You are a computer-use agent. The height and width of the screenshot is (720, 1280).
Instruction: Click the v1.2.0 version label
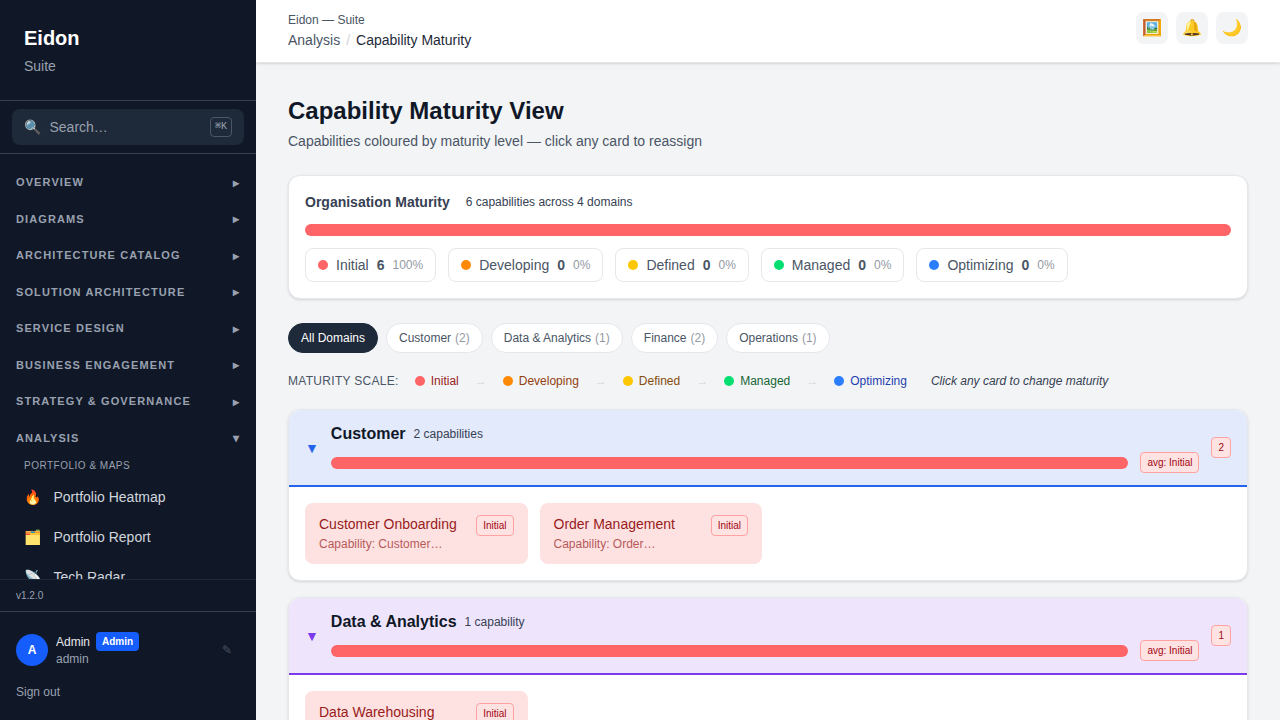click(x=30, y=595)
